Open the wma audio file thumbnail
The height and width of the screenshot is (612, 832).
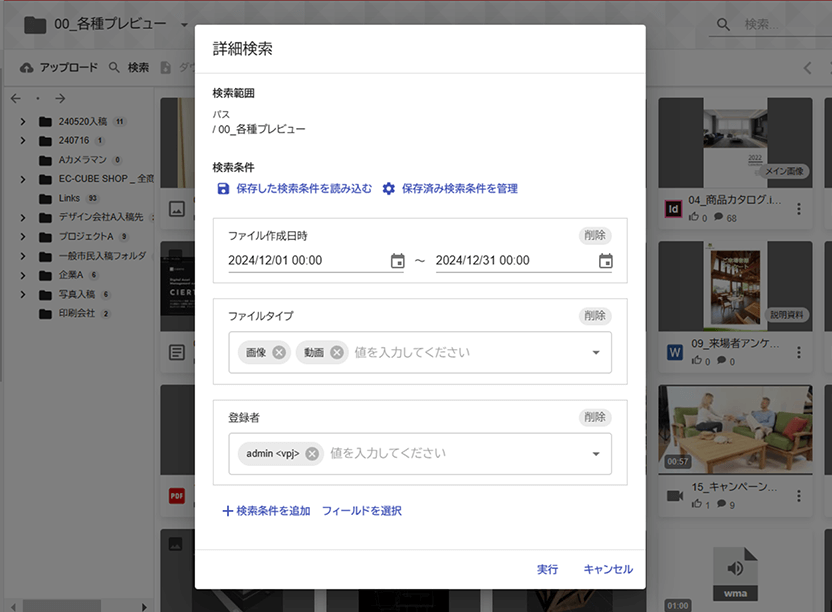pyautogui.click(x=735, y=574)
